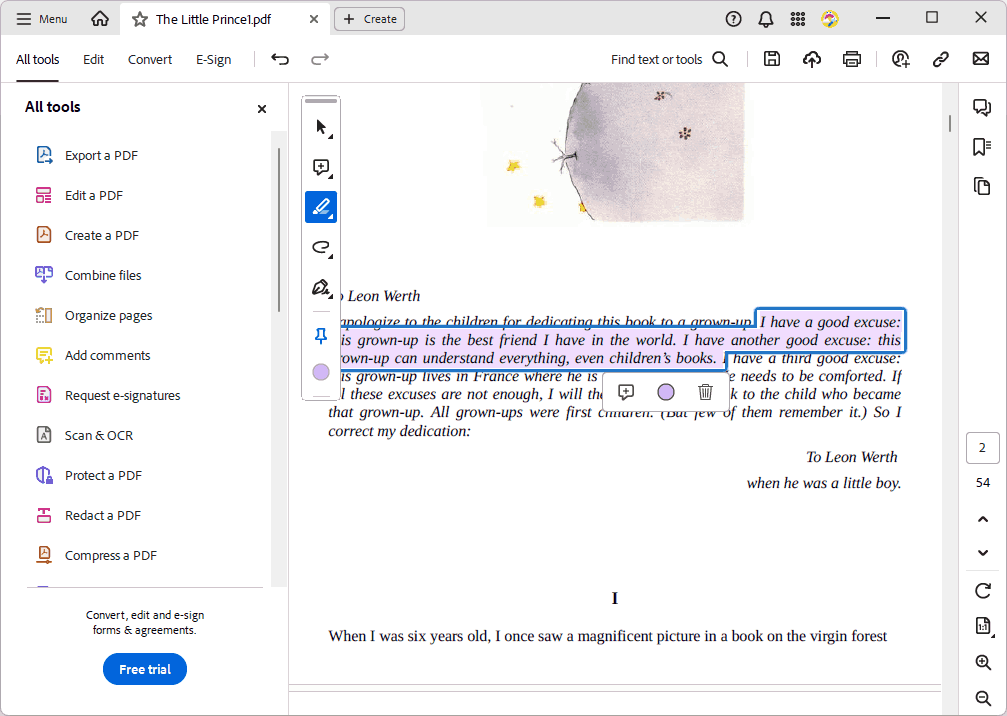The height and width of the screenshot is (716, 1007).
Task: Select the Fill & Sign pen tool
Action: tap(321, 287)
